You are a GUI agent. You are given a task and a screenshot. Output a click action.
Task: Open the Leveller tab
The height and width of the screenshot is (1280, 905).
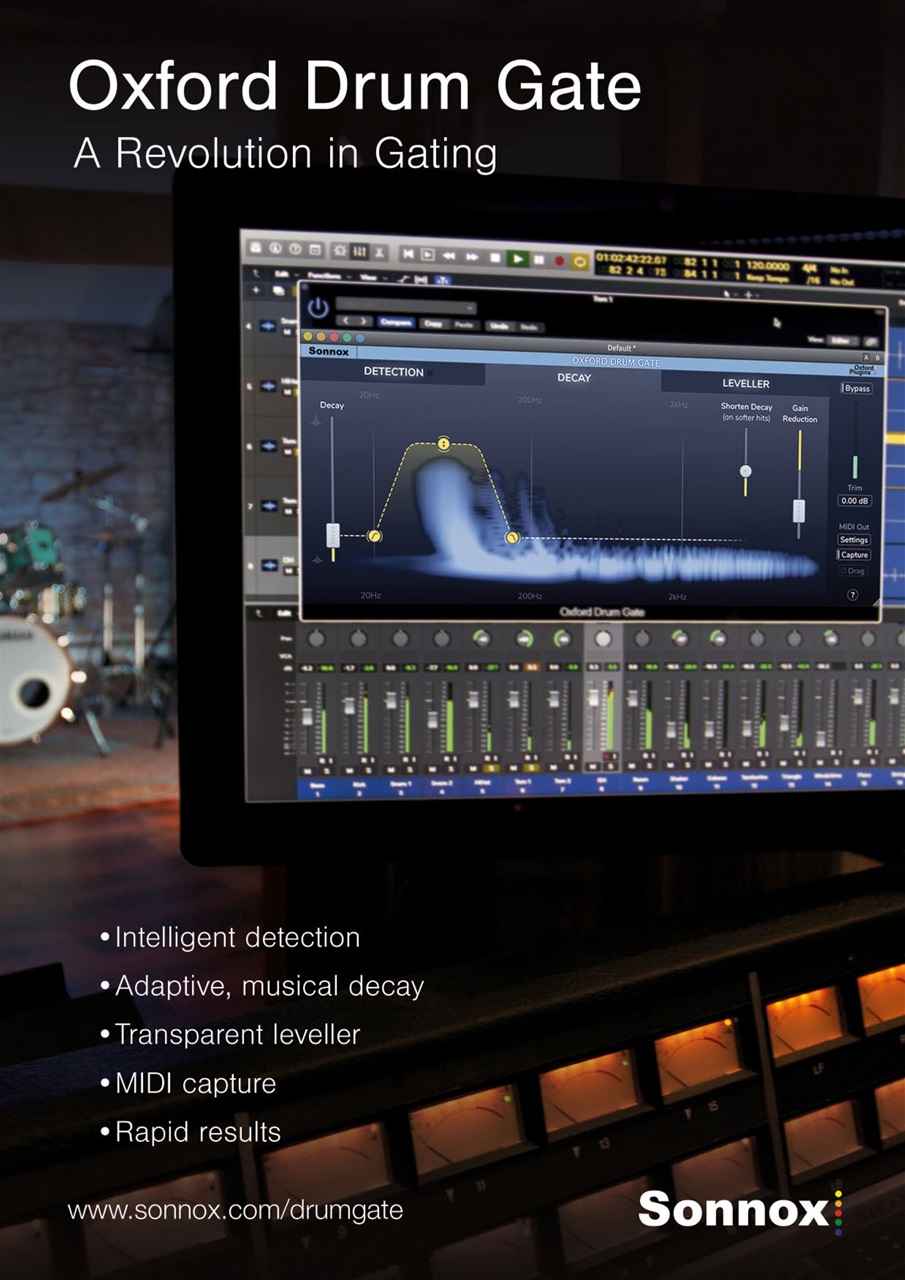click(746, 383)
